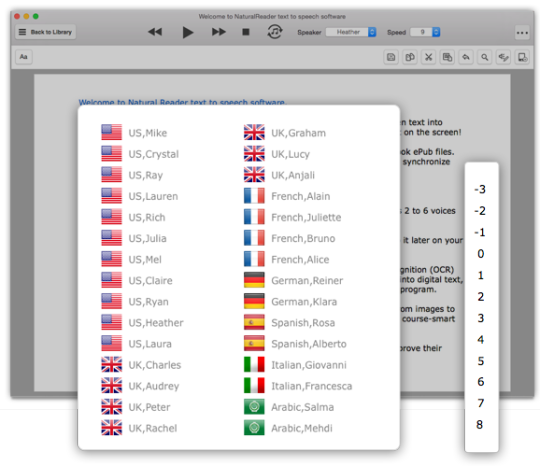Choose speed 2 in speed list
Viewport: 540px width, 466px height.
pos(481,297)
